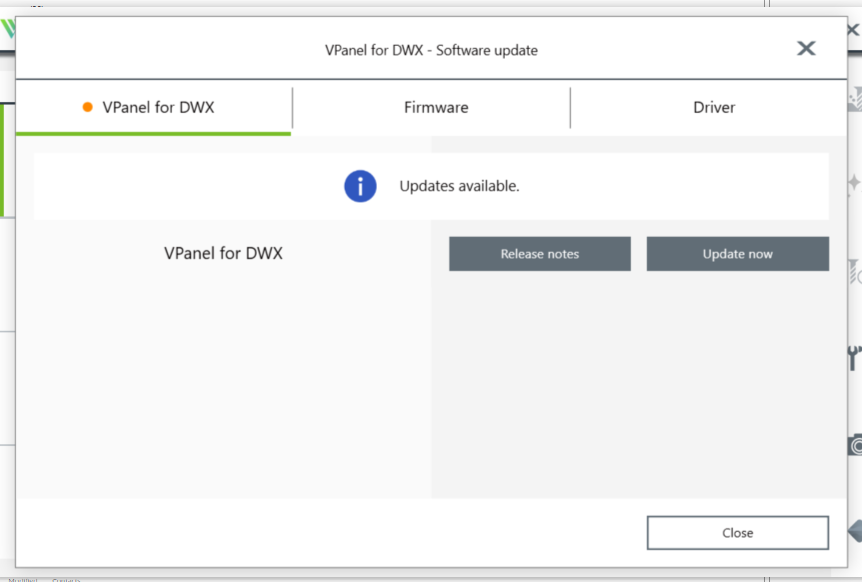Click the orange update indicator dot
Image resolution: width=862 pixels, height=582 pixels.
pyautogui.click(x=87, y=107)
